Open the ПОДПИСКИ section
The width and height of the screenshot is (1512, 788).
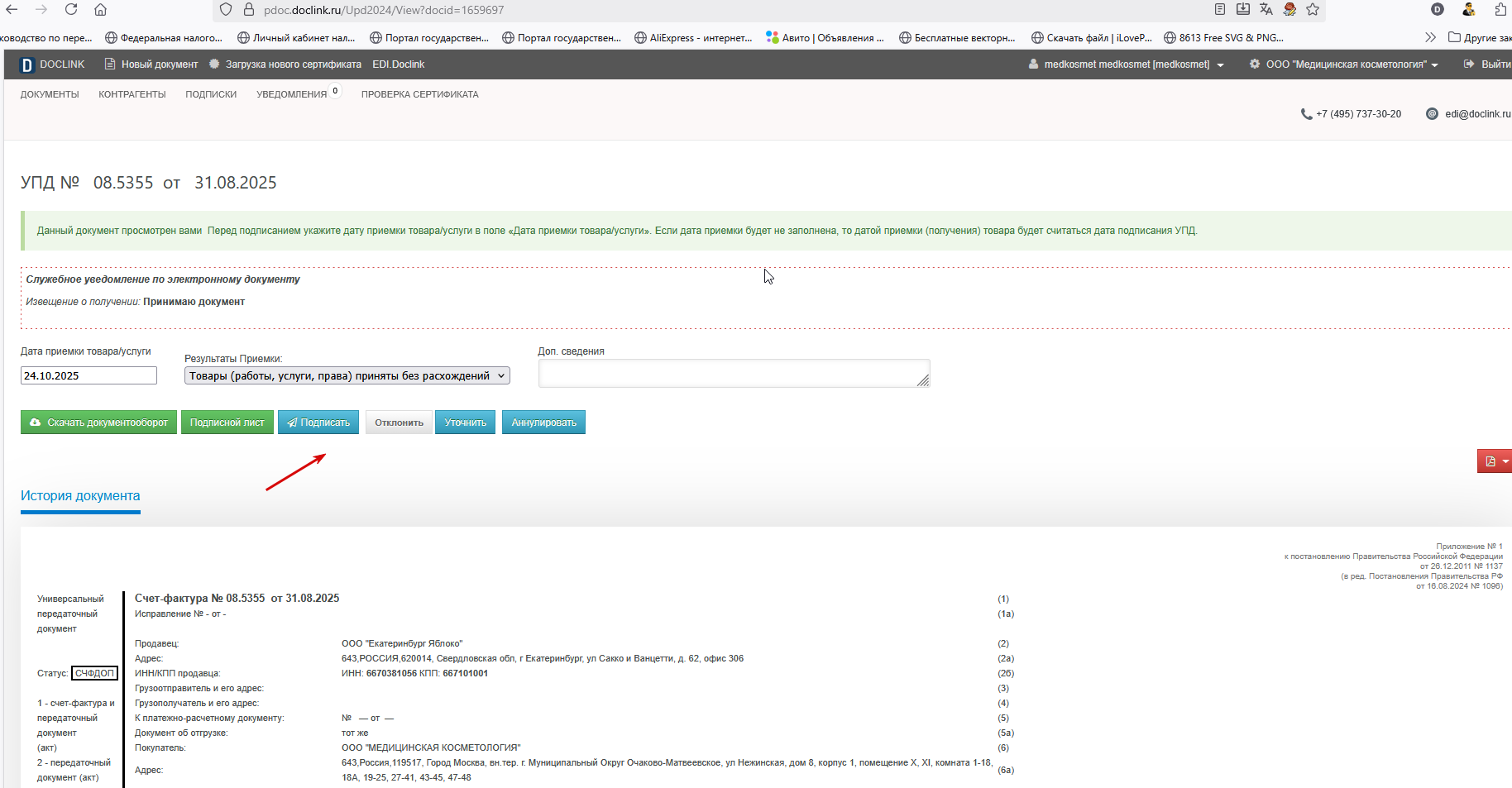(211, 94)
